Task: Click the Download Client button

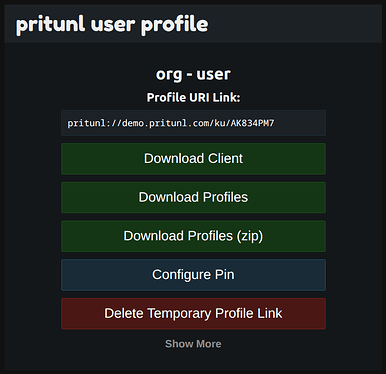Action: [x=193, y=159]
